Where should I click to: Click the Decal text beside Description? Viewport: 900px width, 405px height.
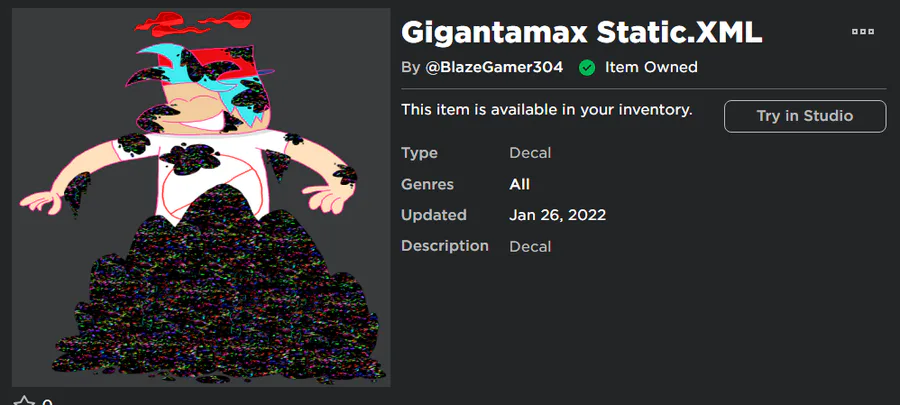(x=530, y=246)
